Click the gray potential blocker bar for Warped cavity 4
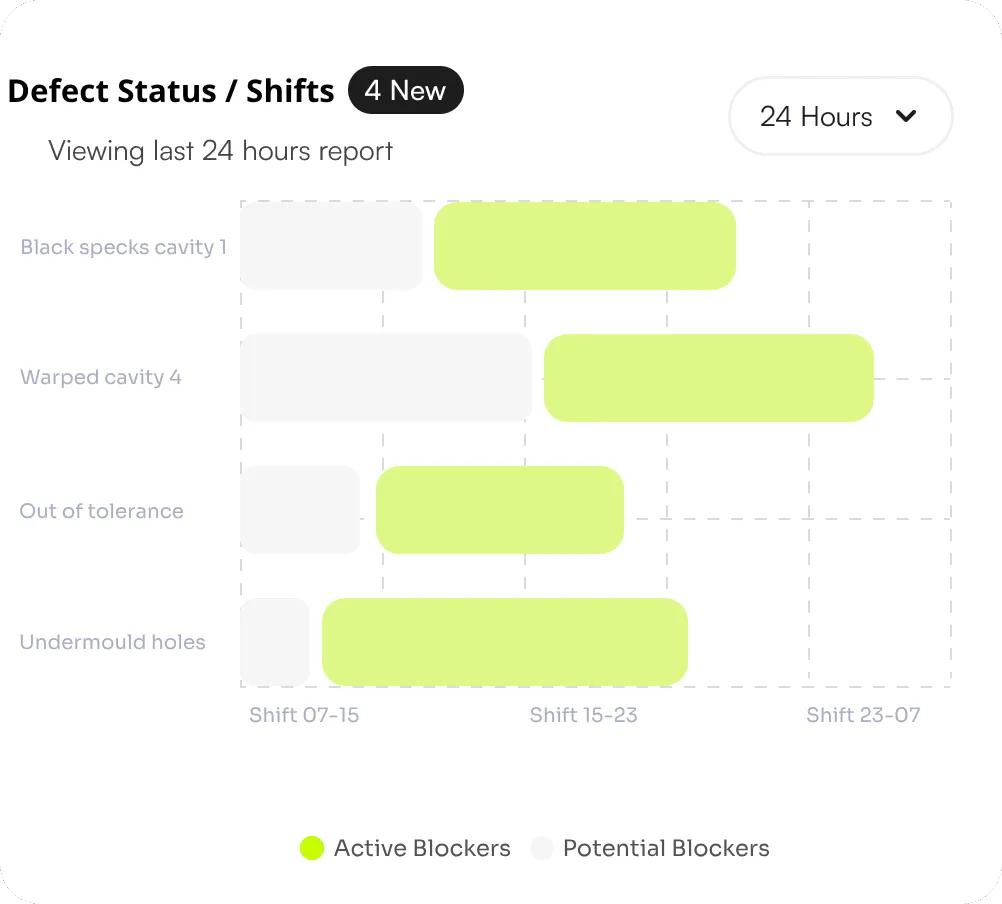 pos(385,378)
